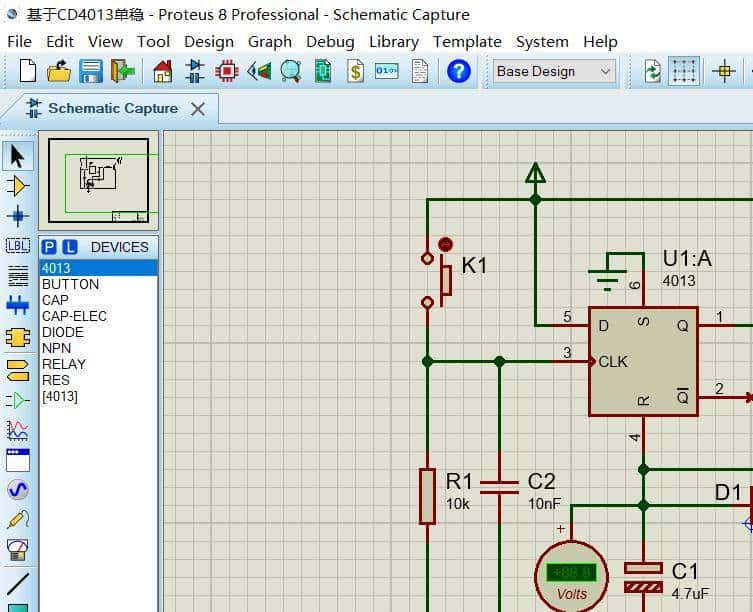Click the L library manage button
The height and width of the screenshot is (612, 753).
pyautogui.click(x=69, y=247)
